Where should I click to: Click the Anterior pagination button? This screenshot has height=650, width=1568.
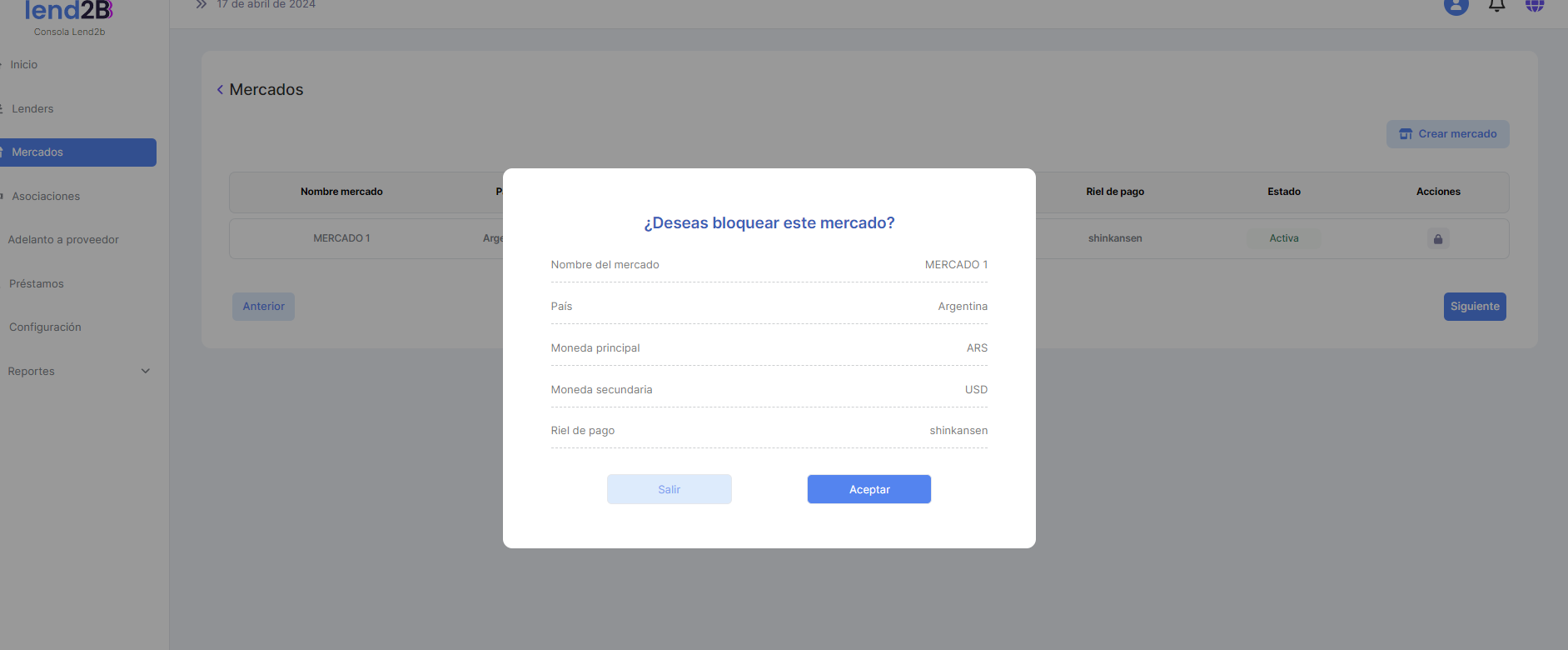click(x=263, y=307)
